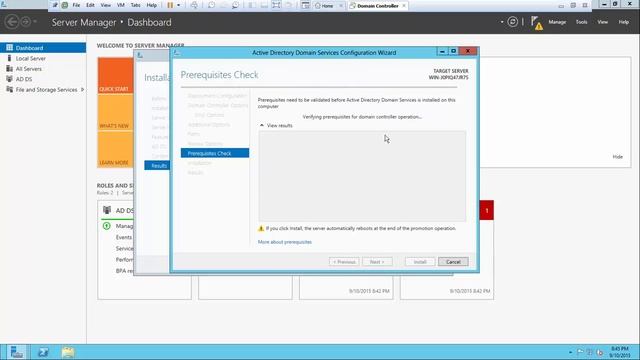Click the full screen toolbar icon
The width and height of the screenshot is (640, 360).
point(276,5)
